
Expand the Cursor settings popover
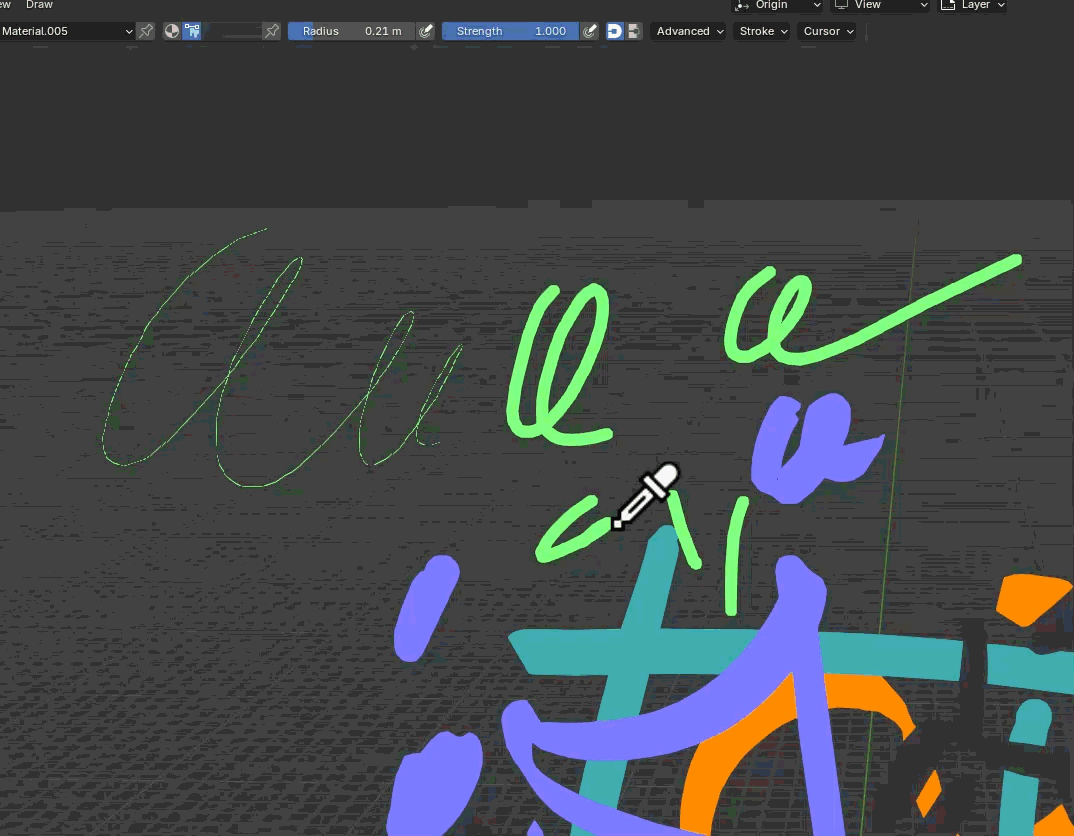point(827,31)
